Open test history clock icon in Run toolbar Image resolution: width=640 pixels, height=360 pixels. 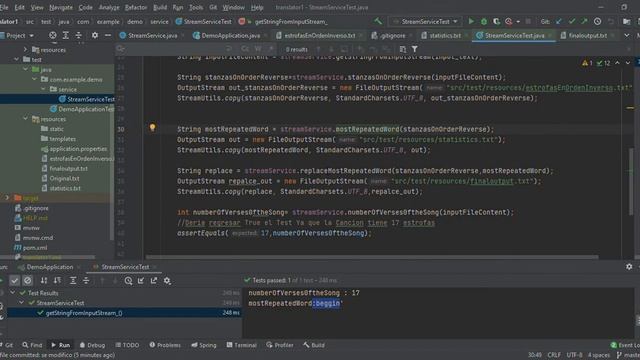(x=128, y=280)
